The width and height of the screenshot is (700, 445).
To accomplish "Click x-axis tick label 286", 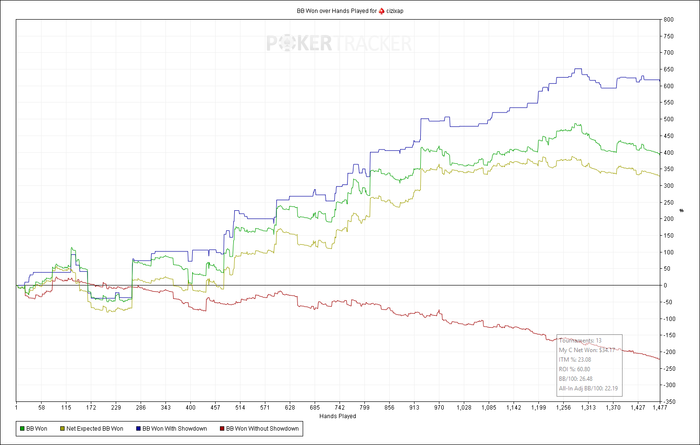I will pos(141,408).
